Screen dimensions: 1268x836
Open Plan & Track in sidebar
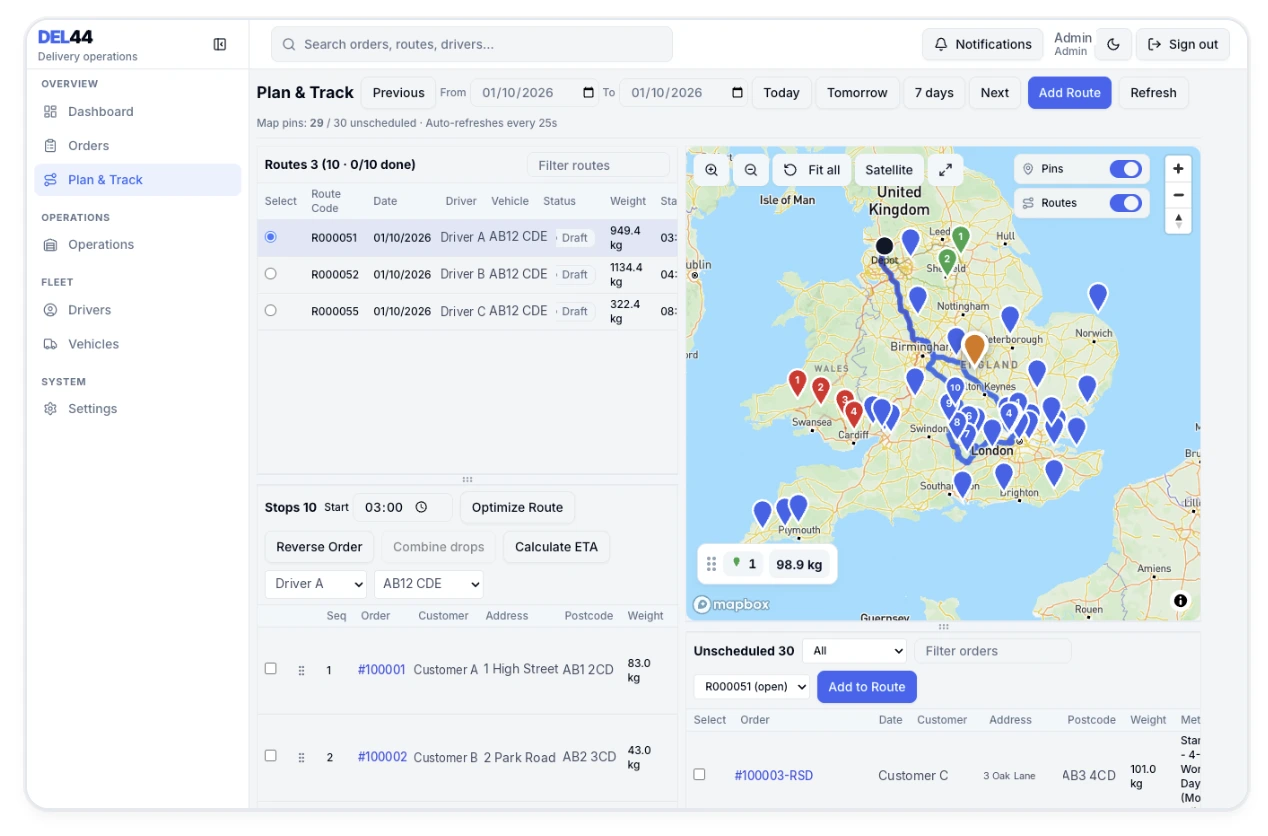coord(137,180)
